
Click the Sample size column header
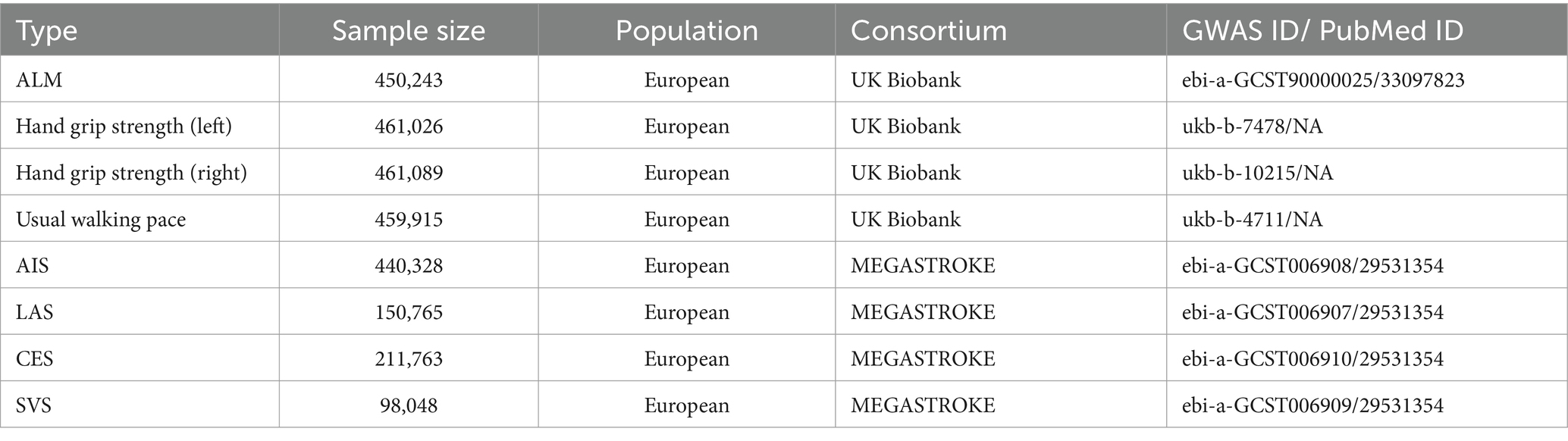tap(409, 30)
